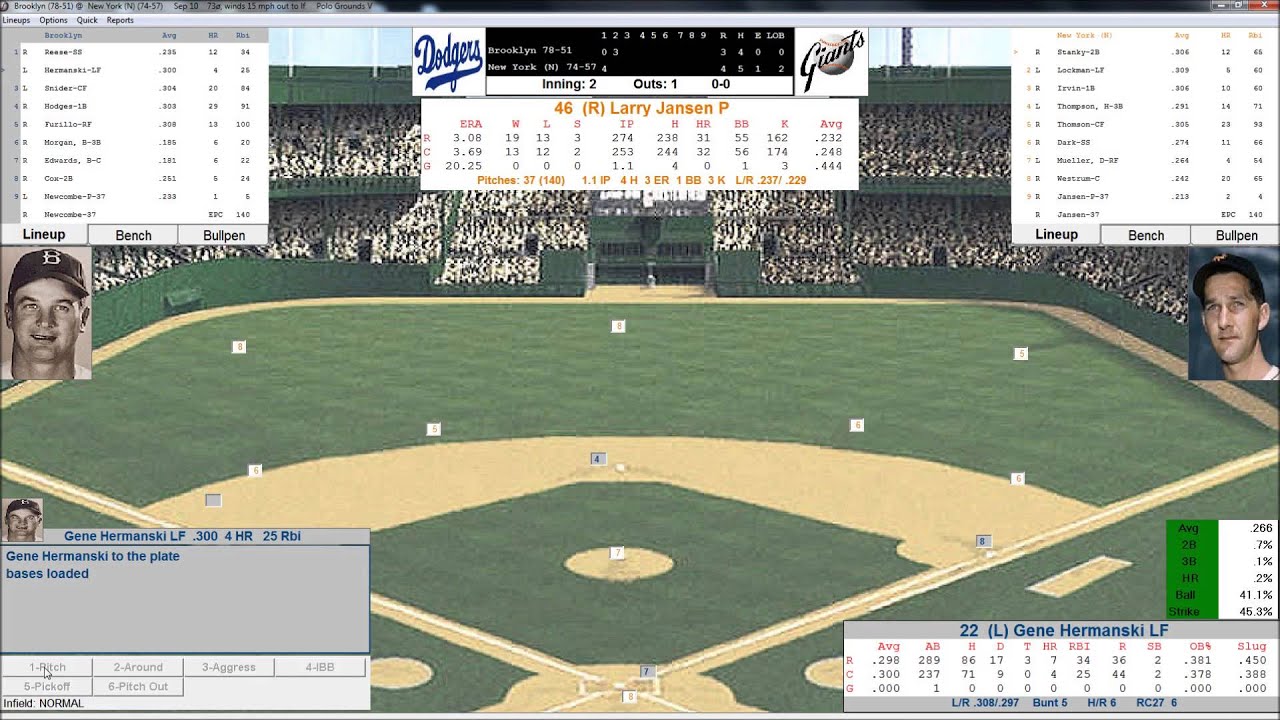Click the 2-Around button

click(138, 667)
